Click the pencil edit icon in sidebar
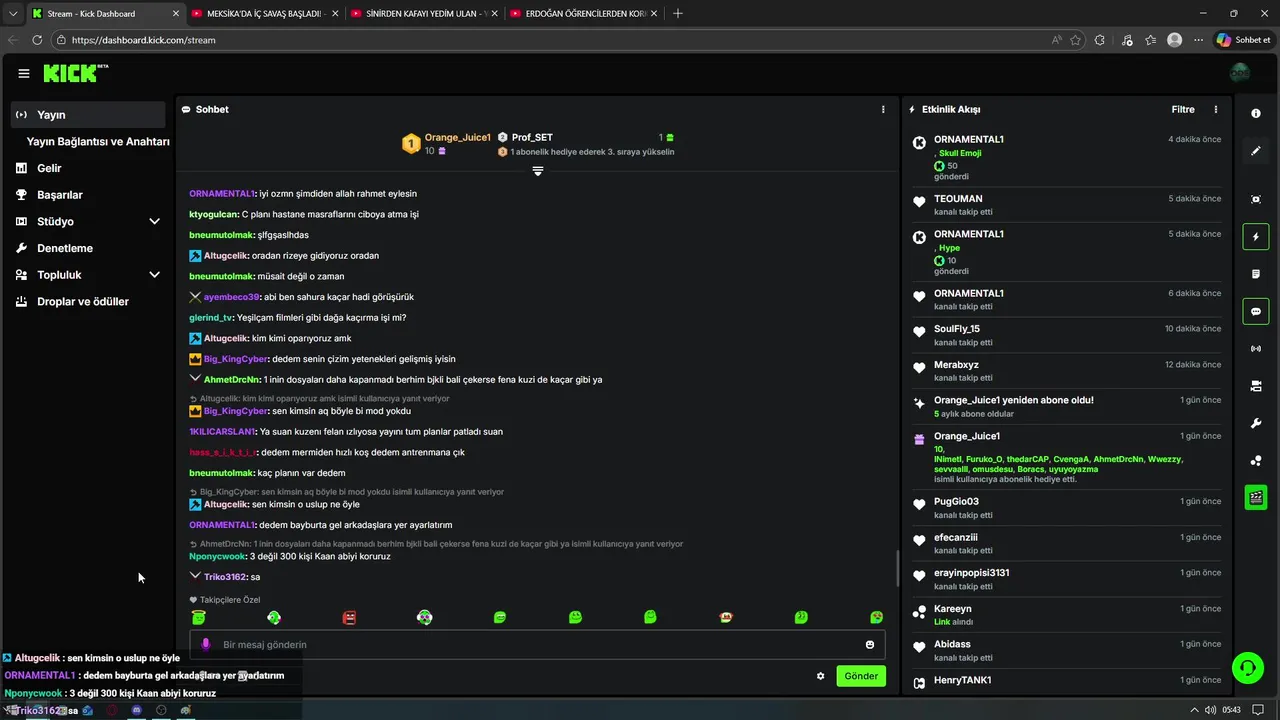This screenshot has height=720, width=1280. [1256, 151]
